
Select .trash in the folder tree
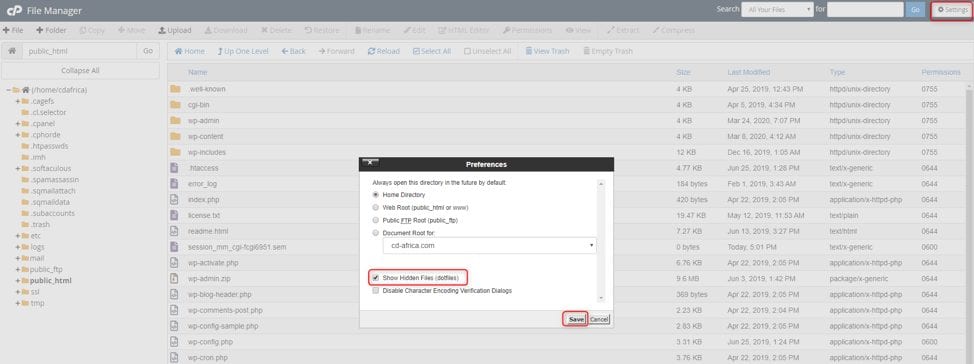(40, 225)
